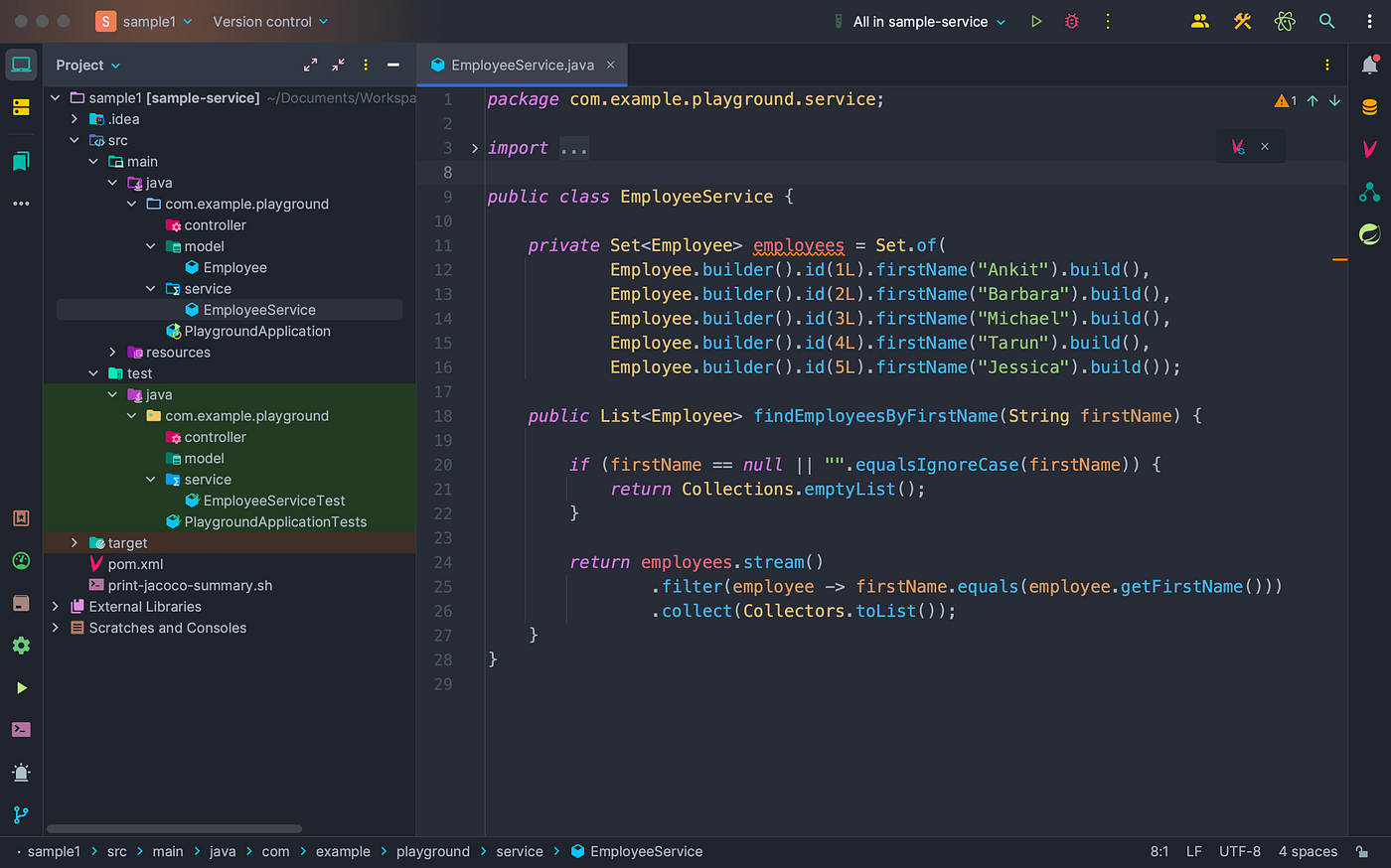
Task: Open the Spring Boot leaf tool window icon
Action: click(x=1370, y=233)
